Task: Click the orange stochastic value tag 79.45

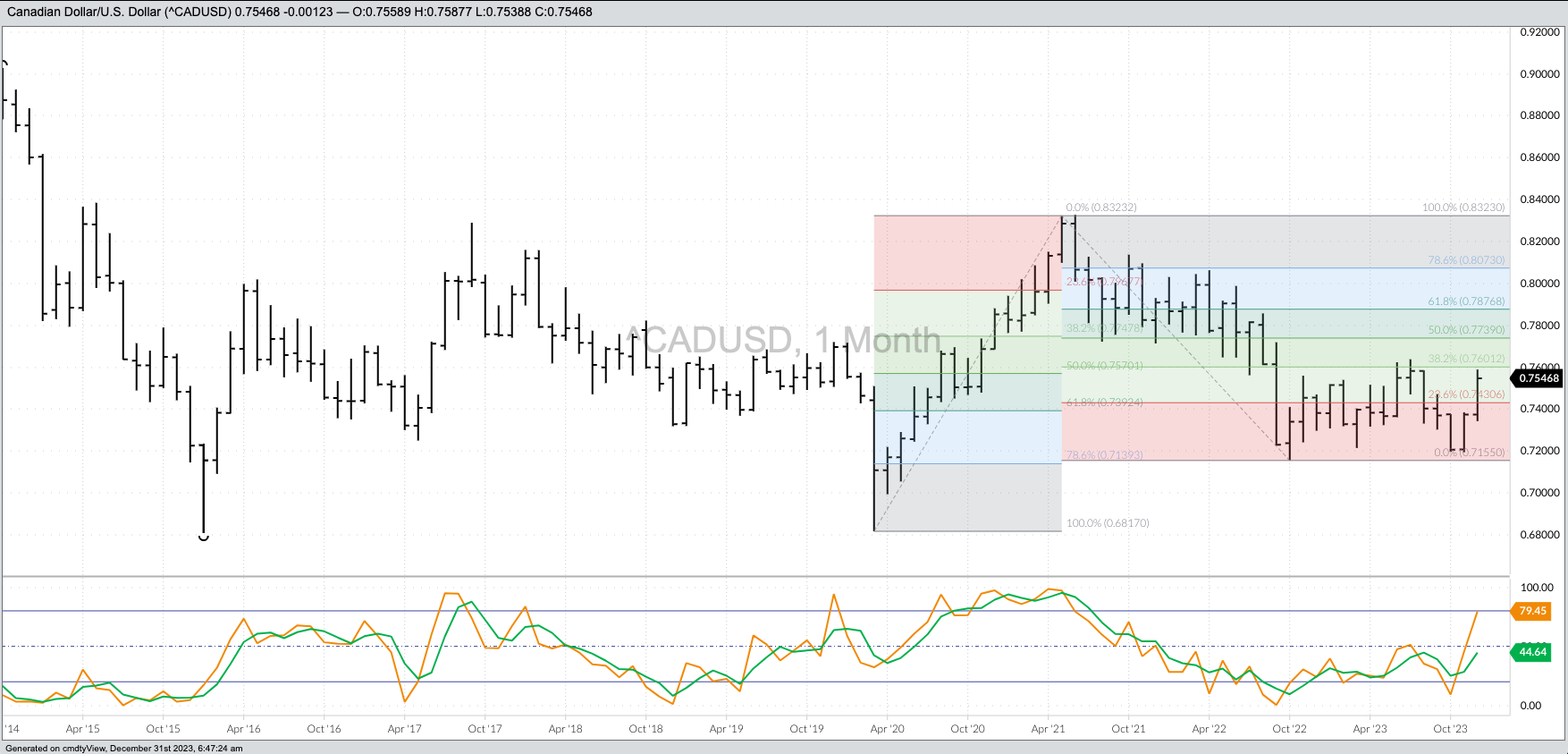Action: (1532, 611)
